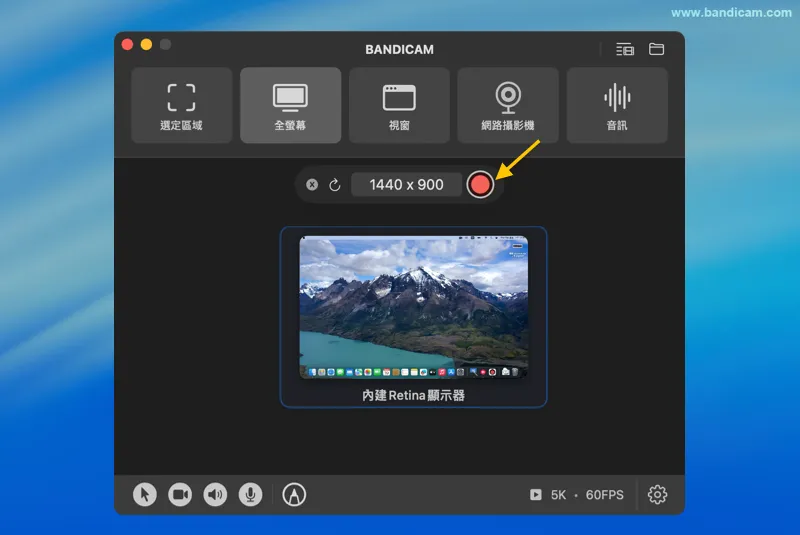
Task: Switch to 全螢幕 full screen mode
Action: (290, 105)
